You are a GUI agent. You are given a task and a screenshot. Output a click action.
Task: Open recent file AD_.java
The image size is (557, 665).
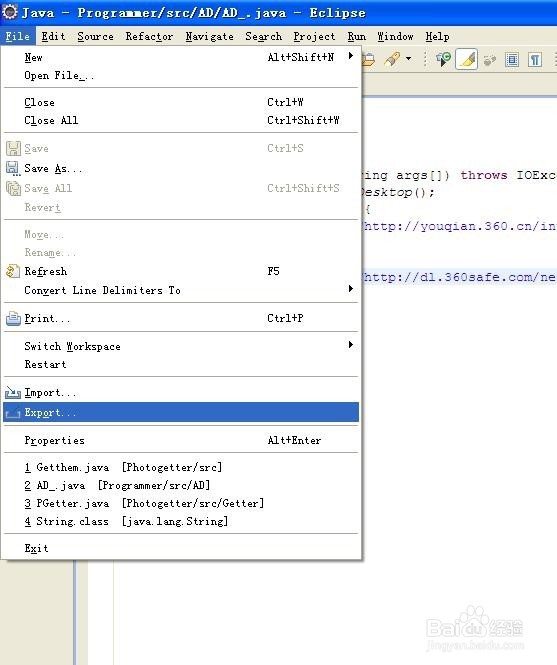pos(181,485)
